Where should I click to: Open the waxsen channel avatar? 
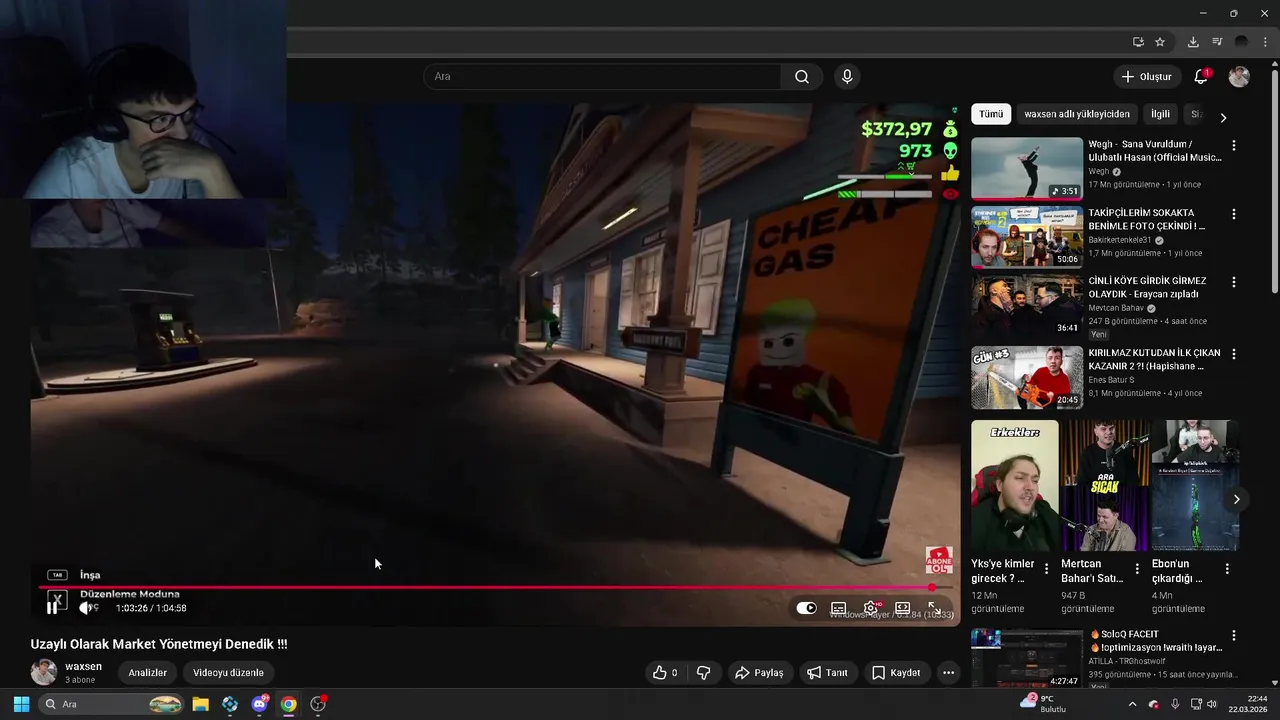tap(44, 672)
